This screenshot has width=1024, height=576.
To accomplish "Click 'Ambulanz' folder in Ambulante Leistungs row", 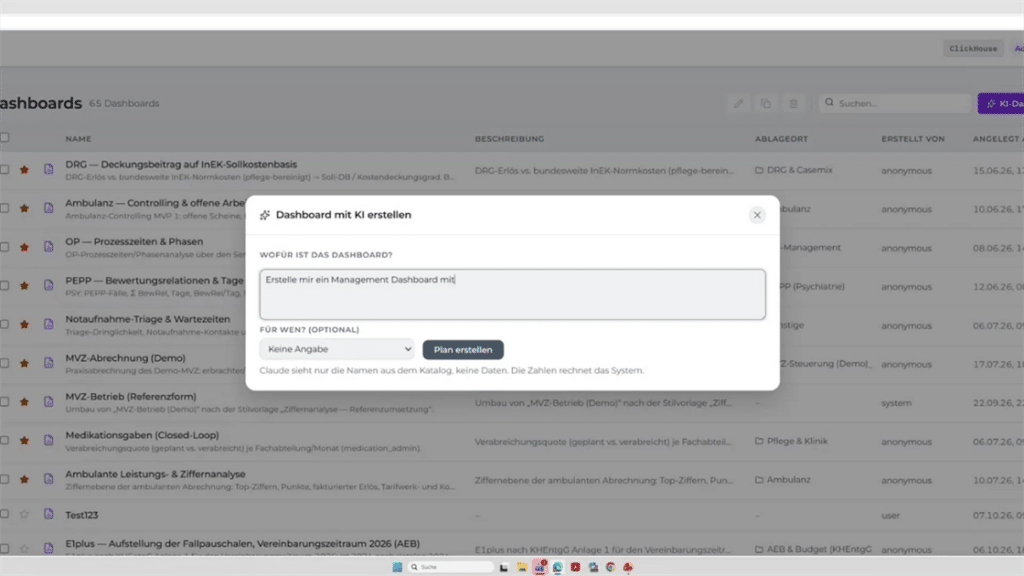I will [x=782, y=479].
